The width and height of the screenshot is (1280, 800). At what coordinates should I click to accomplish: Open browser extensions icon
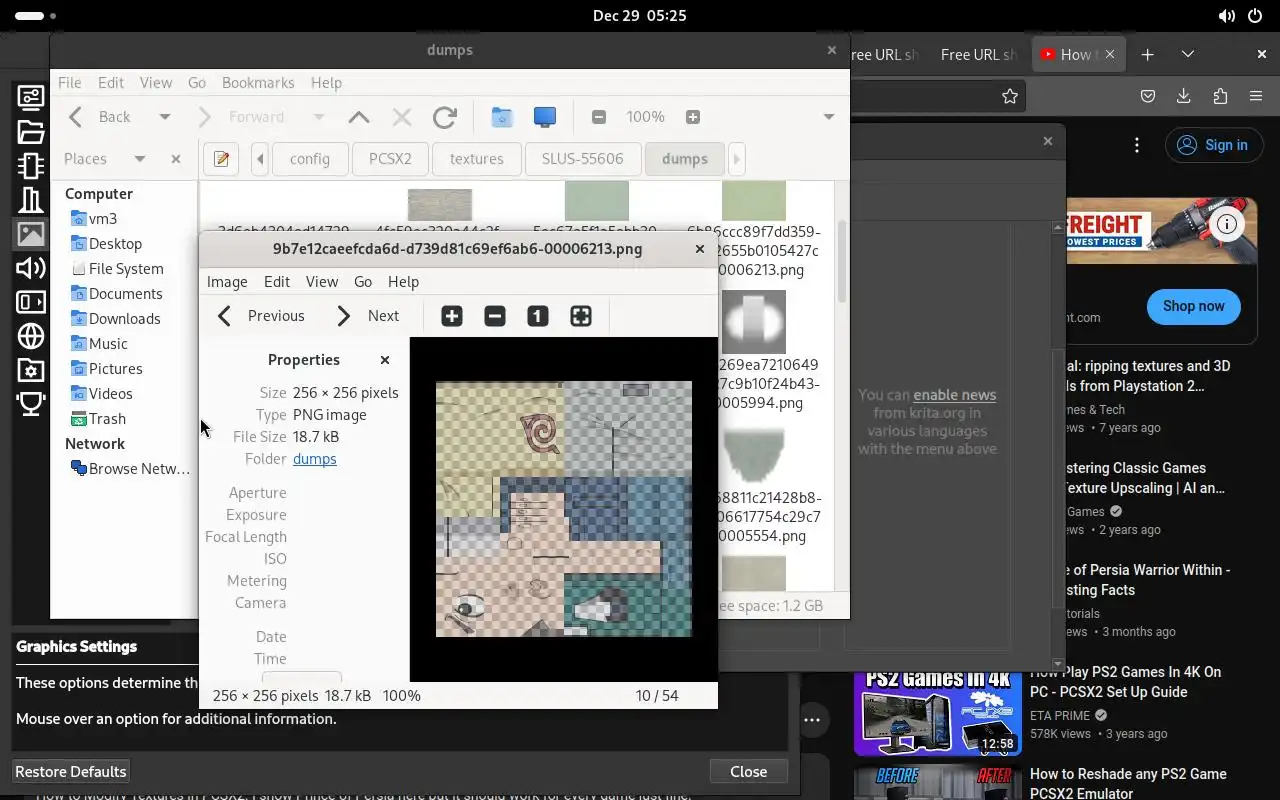click(1220, 96)
